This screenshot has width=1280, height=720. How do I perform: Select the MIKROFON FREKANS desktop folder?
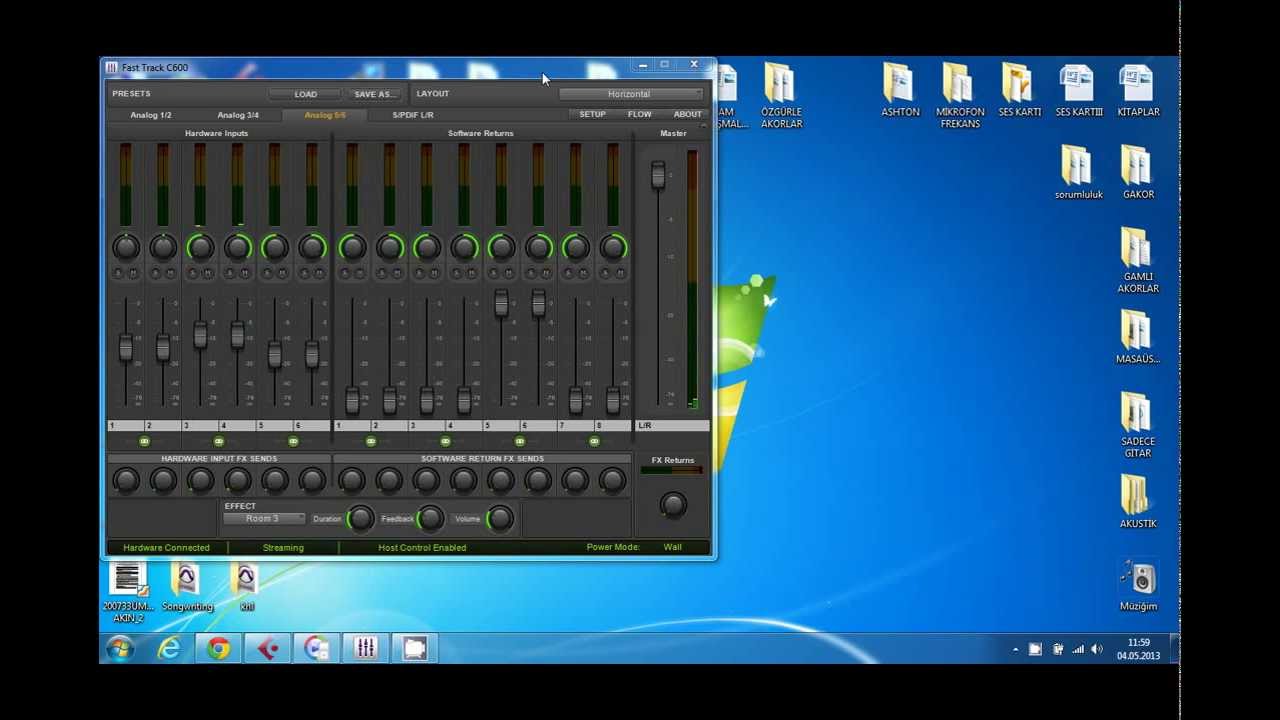[960, 96]
